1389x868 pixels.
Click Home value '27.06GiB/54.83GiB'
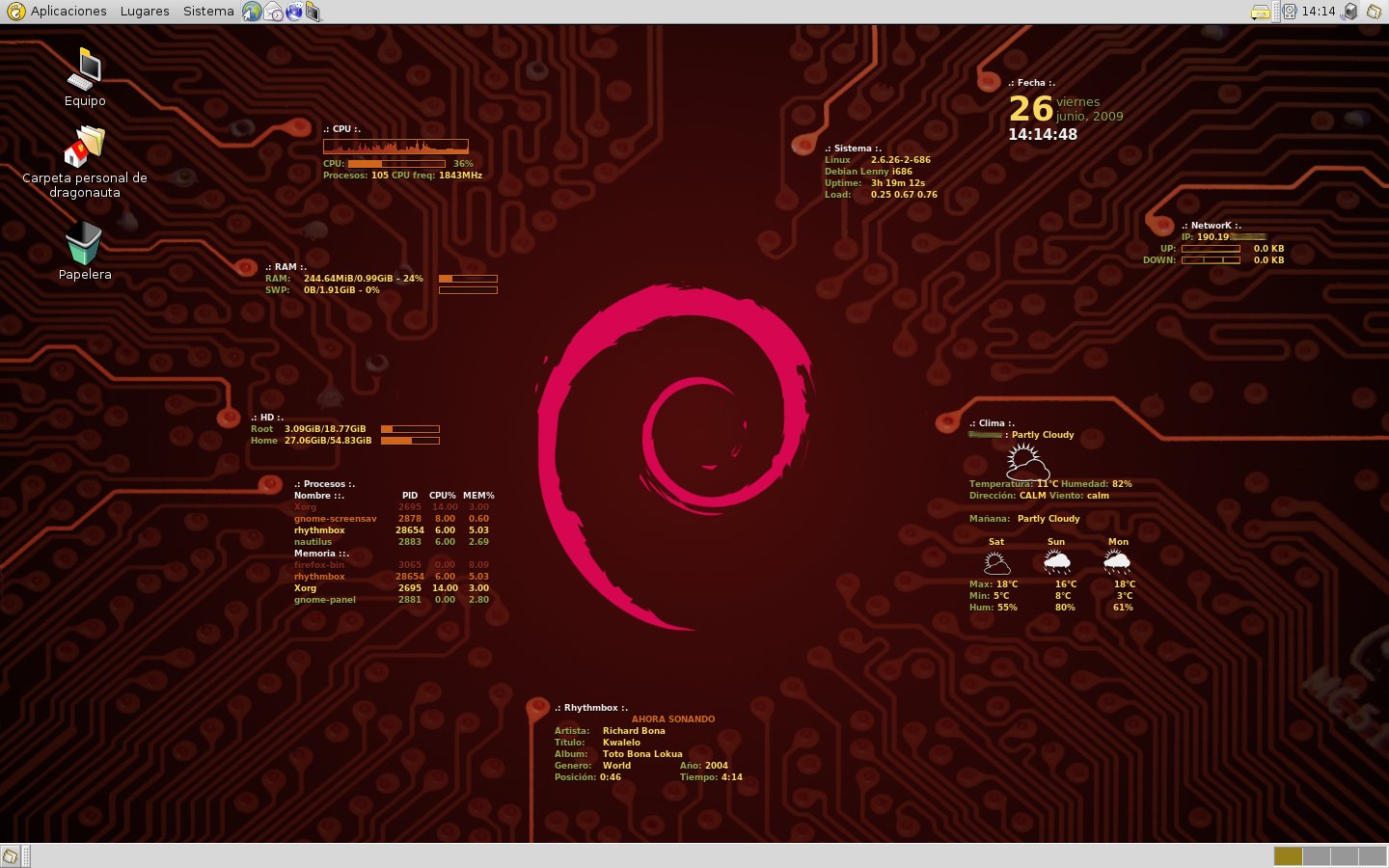tap(328, 441)
